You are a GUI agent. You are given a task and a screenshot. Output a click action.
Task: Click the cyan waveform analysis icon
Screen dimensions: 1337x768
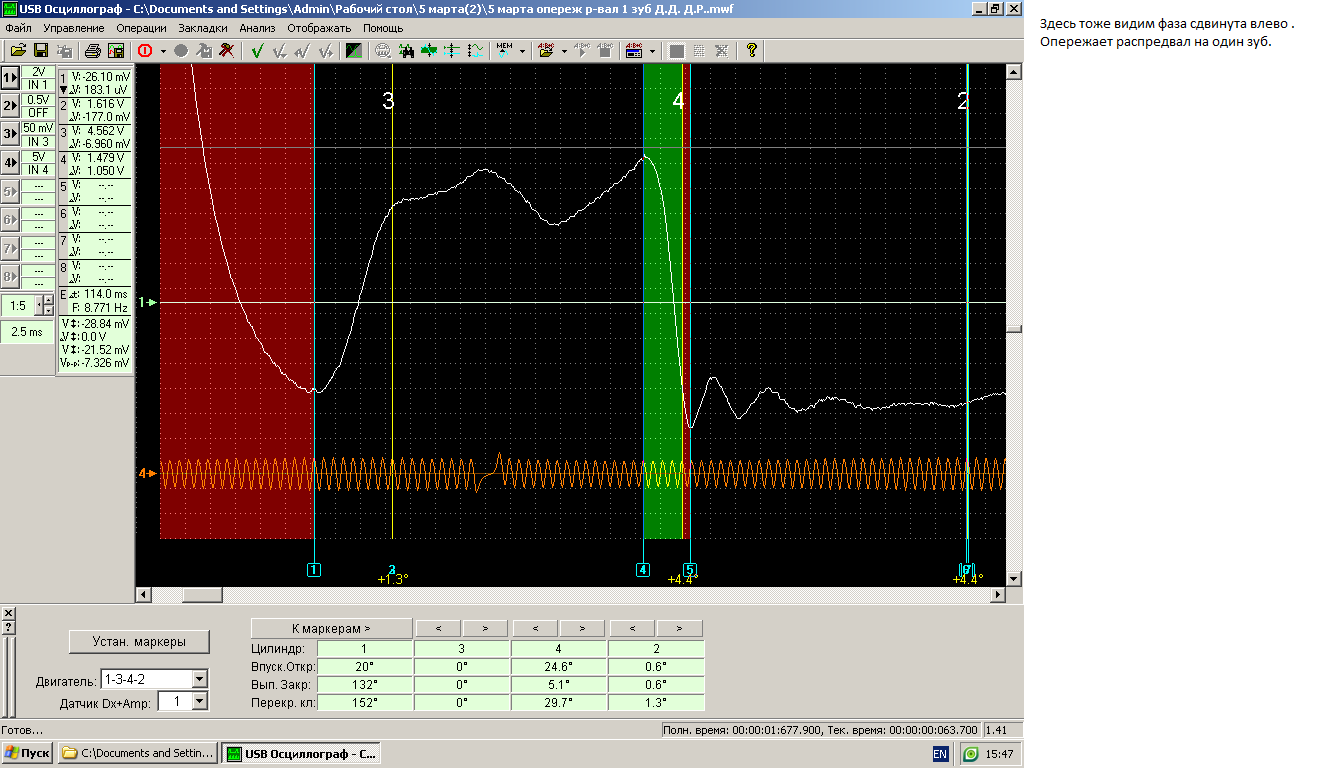476,50
